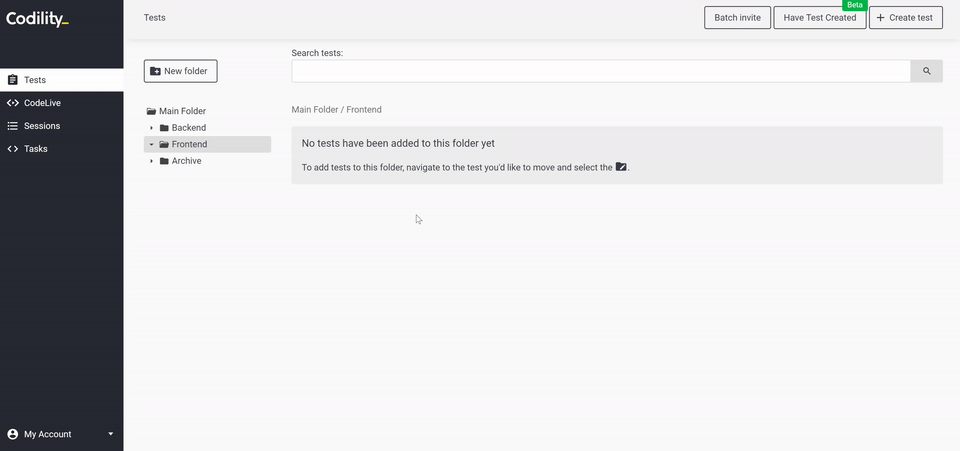Click the 'No tests have been added' message
This screenshot has width=960, height=451.
(x=398, y=143)
